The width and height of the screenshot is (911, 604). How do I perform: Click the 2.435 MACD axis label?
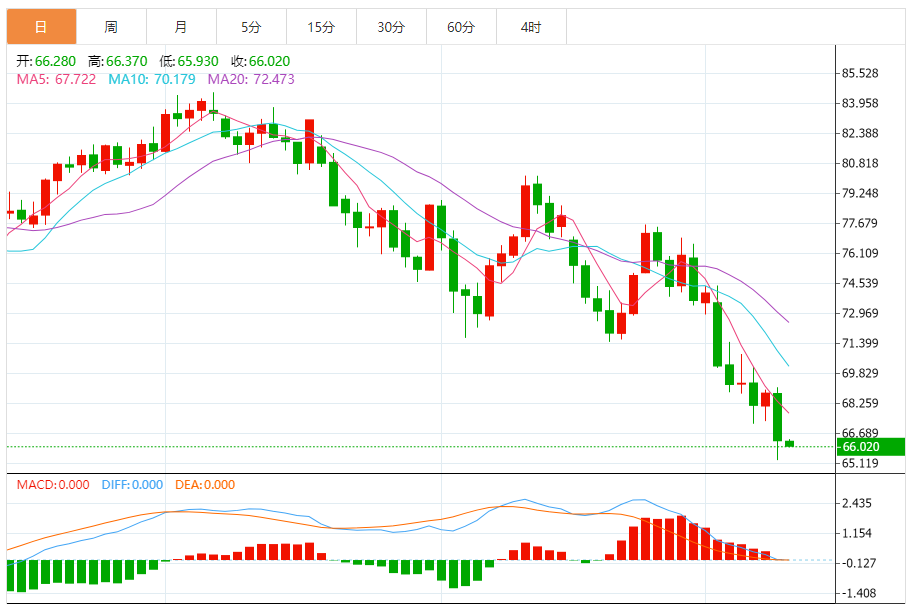[x=857, y=504]
